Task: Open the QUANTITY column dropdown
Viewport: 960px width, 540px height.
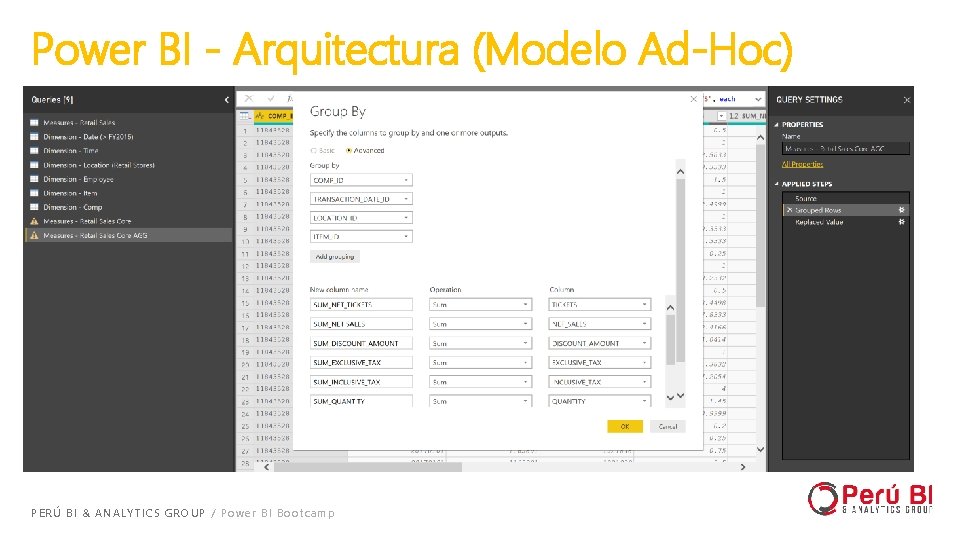Action: 599,401
